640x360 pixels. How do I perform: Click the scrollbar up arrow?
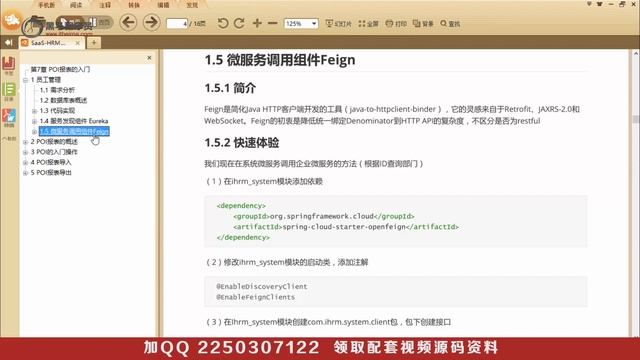[636, 53]
